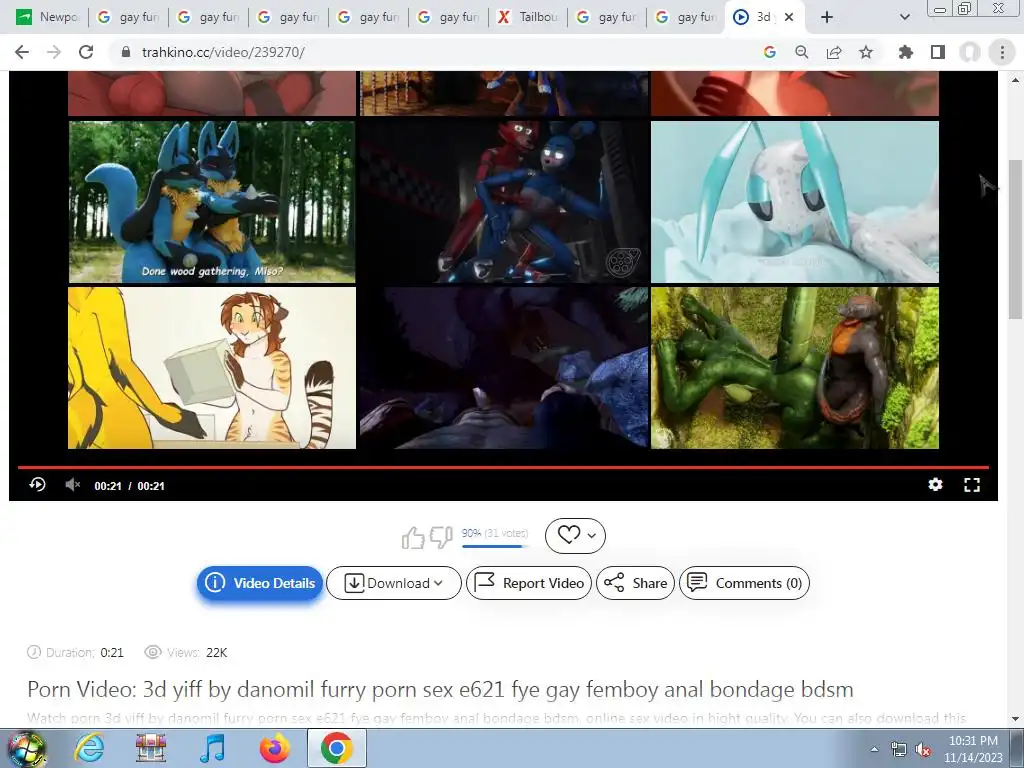Give the video a thumbs up
The width and height of the screenshot is (1024, 768).
tap(413, 537)
